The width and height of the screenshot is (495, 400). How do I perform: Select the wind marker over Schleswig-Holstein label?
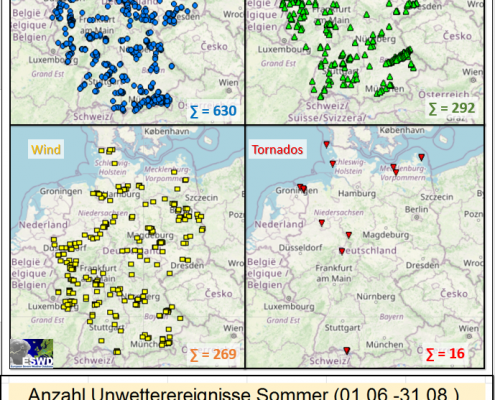115,163
